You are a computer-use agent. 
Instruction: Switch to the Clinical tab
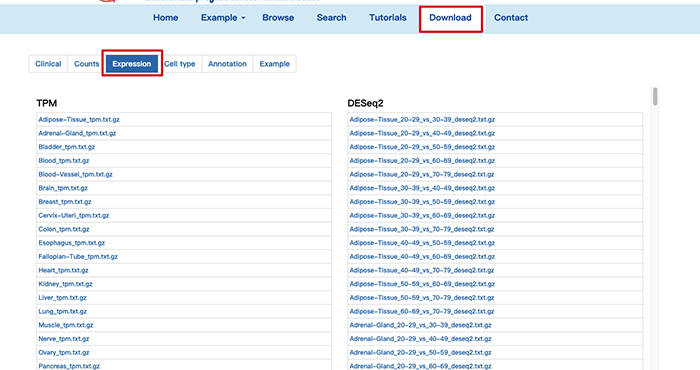(x=48, y=64)
